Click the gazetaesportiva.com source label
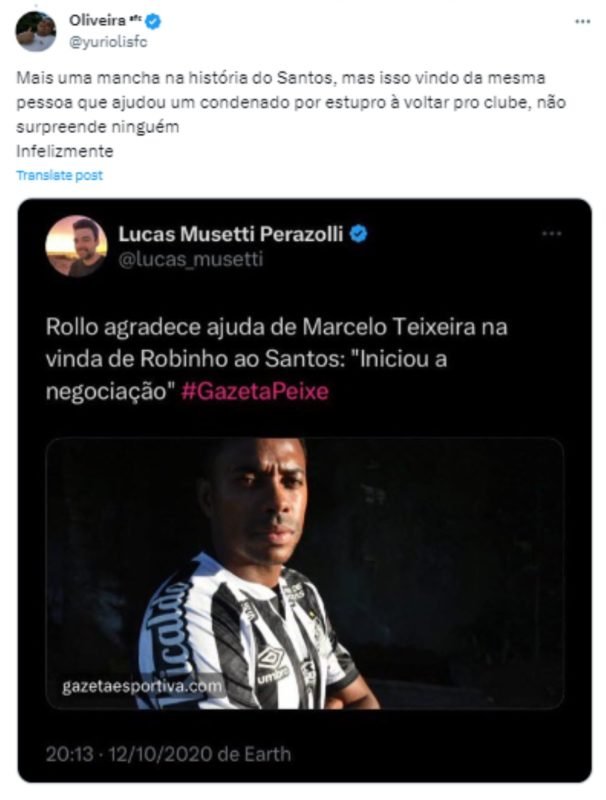 point(142,685)
